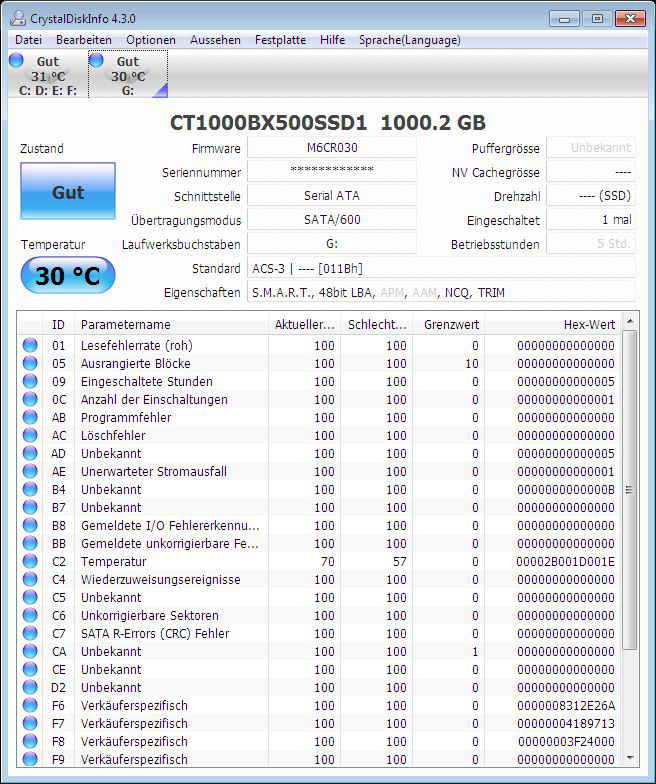656x784 pixels.
Task: Click the Aktueller... column header
Action: pos(304,324)
